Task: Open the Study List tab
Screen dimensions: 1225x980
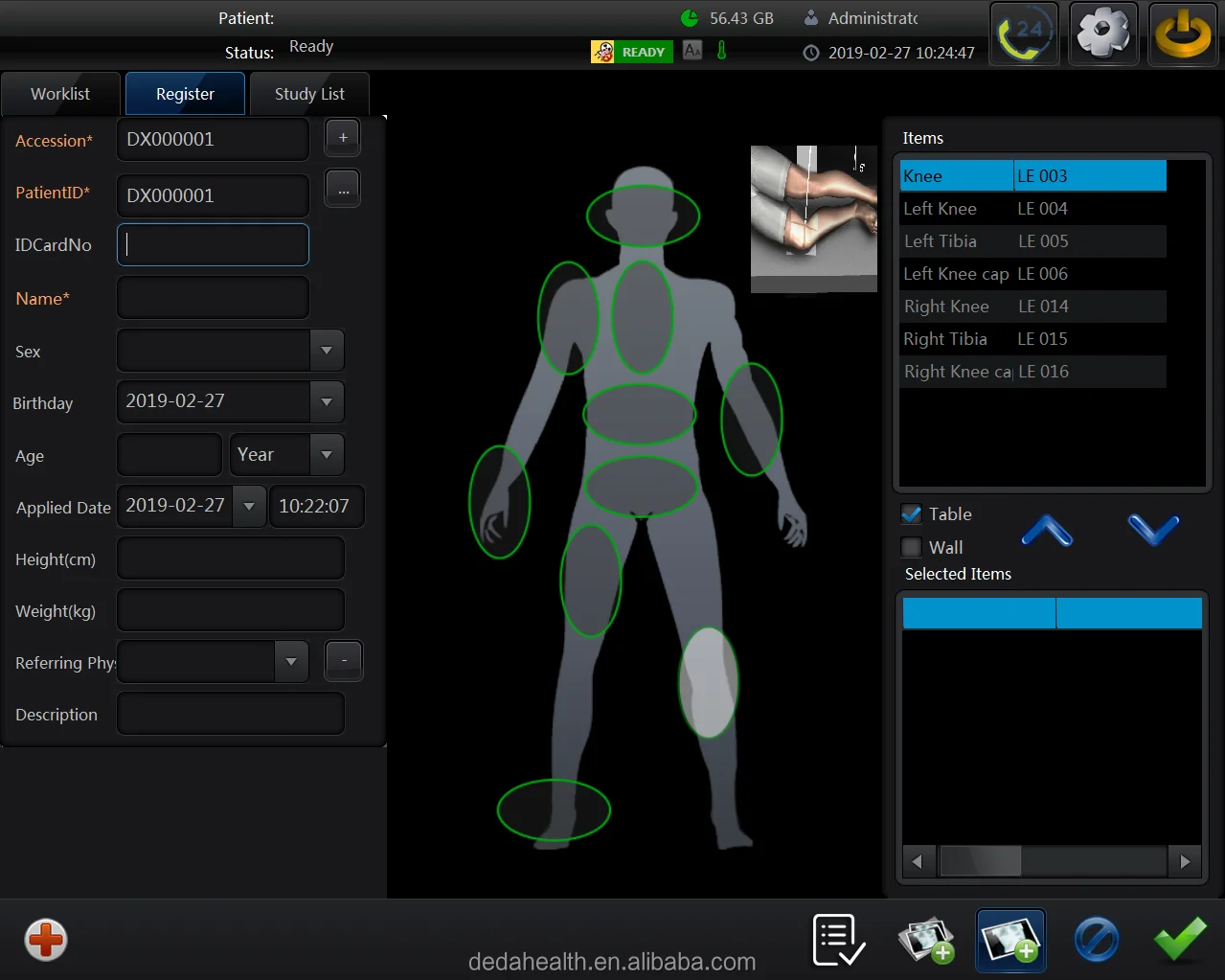Action: pos(309,94)
